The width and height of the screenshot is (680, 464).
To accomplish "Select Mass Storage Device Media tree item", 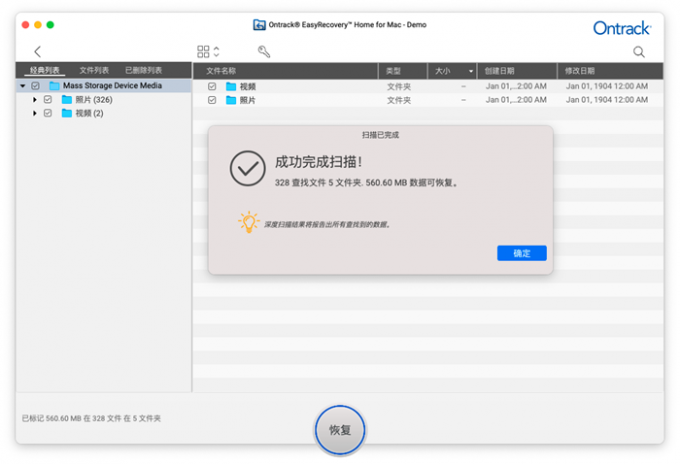I will tap(104, 86).
